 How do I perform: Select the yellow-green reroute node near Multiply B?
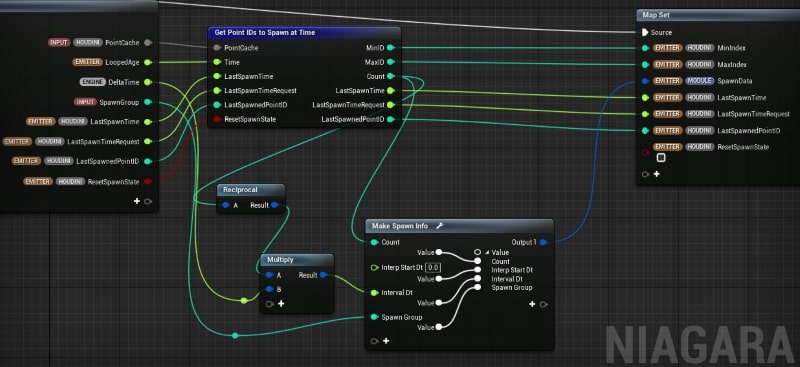click(x=244, y=300)
